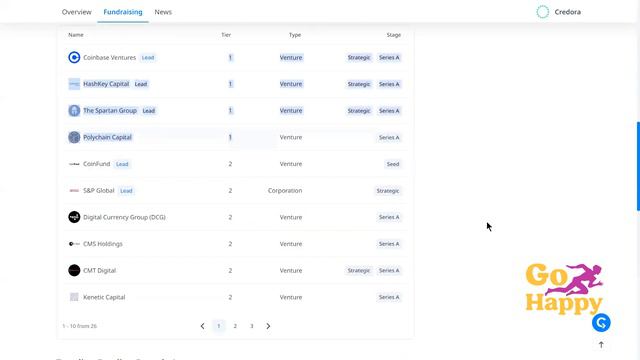Go to pagination page 2
The image size is (640, 360).
pos(235,326)
